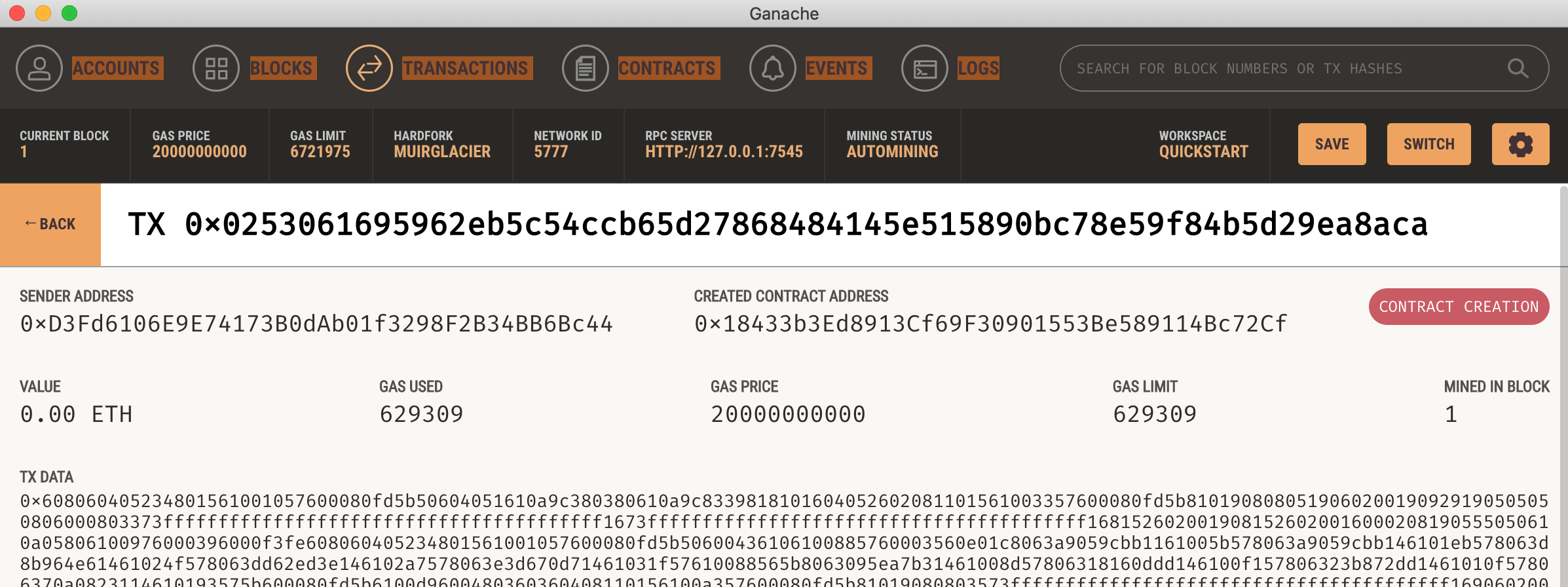
Task: Click the Current Block value 1
Action: click(24, 152)
